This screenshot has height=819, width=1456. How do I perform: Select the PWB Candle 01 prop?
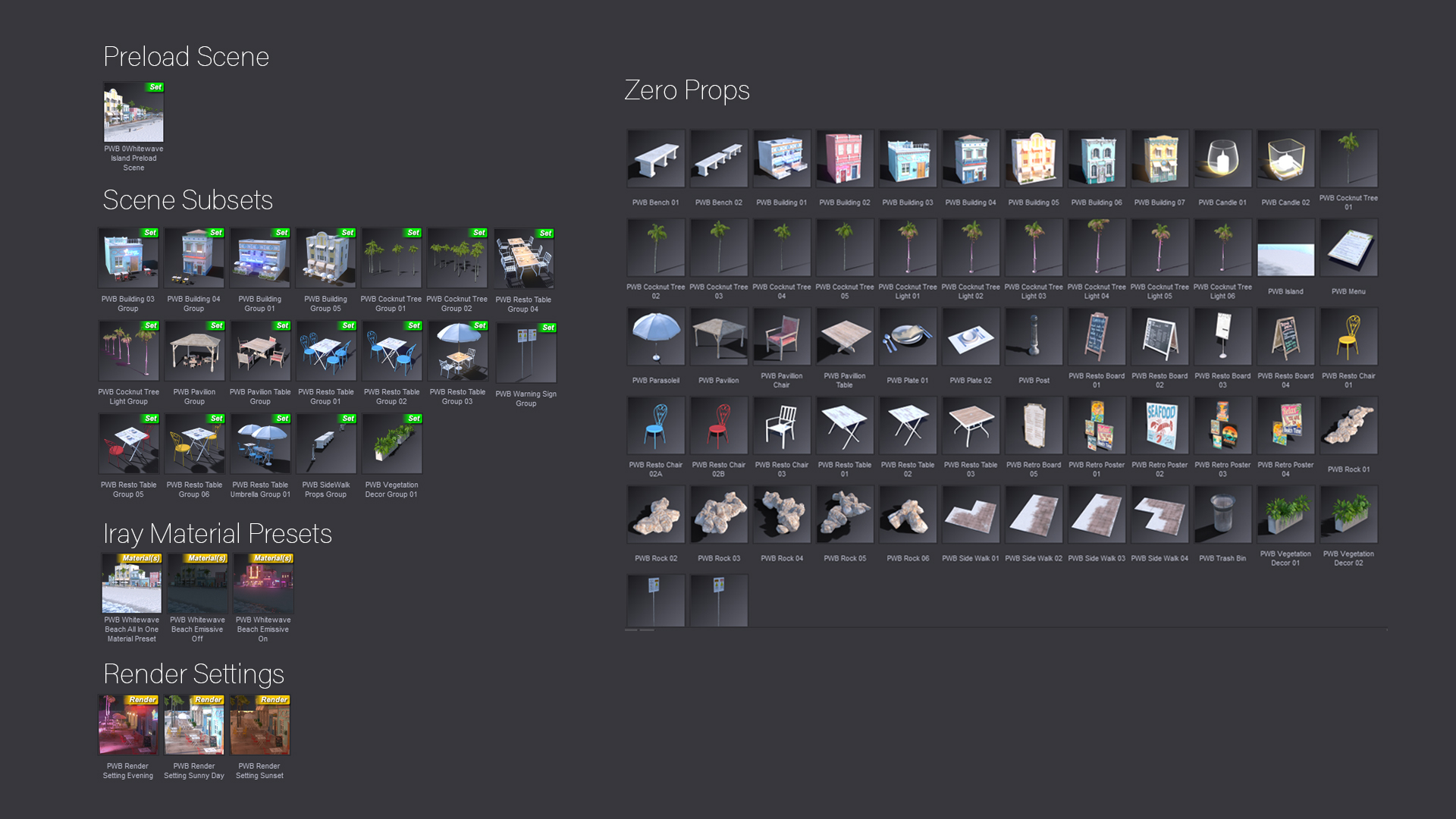tap(1222, 158)
